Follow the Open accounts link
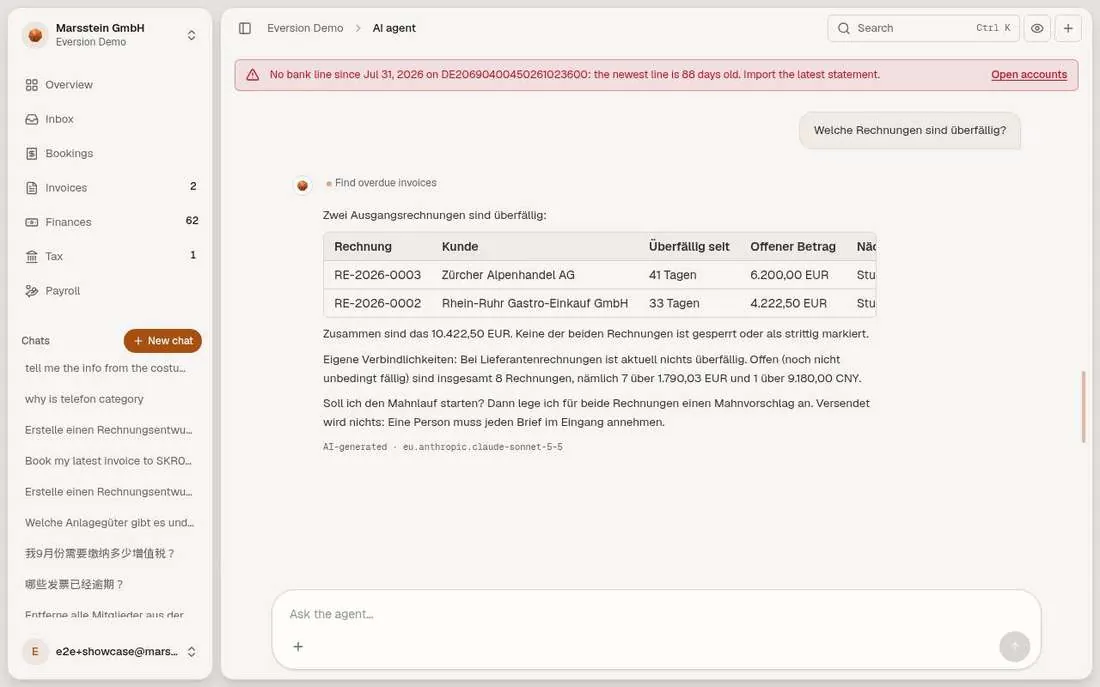 tap(1028, 74)
